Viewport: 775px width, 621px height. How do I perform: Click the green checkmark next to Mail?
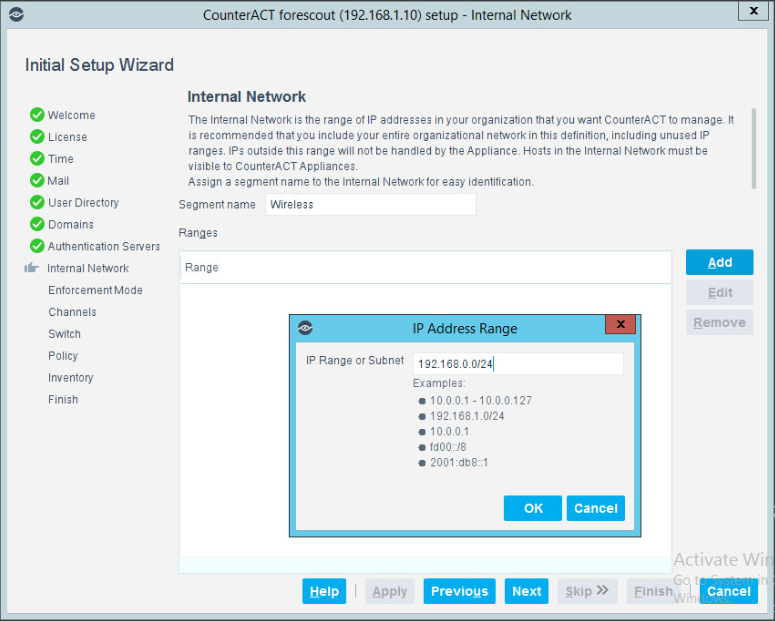37,180
